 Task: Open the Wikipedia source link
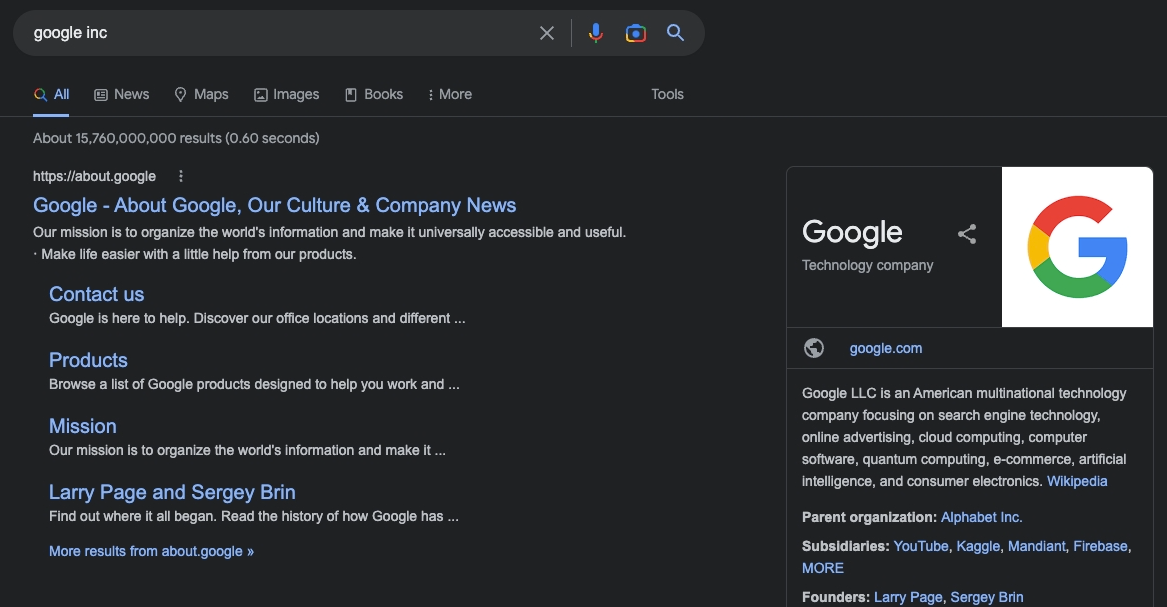1077,481
